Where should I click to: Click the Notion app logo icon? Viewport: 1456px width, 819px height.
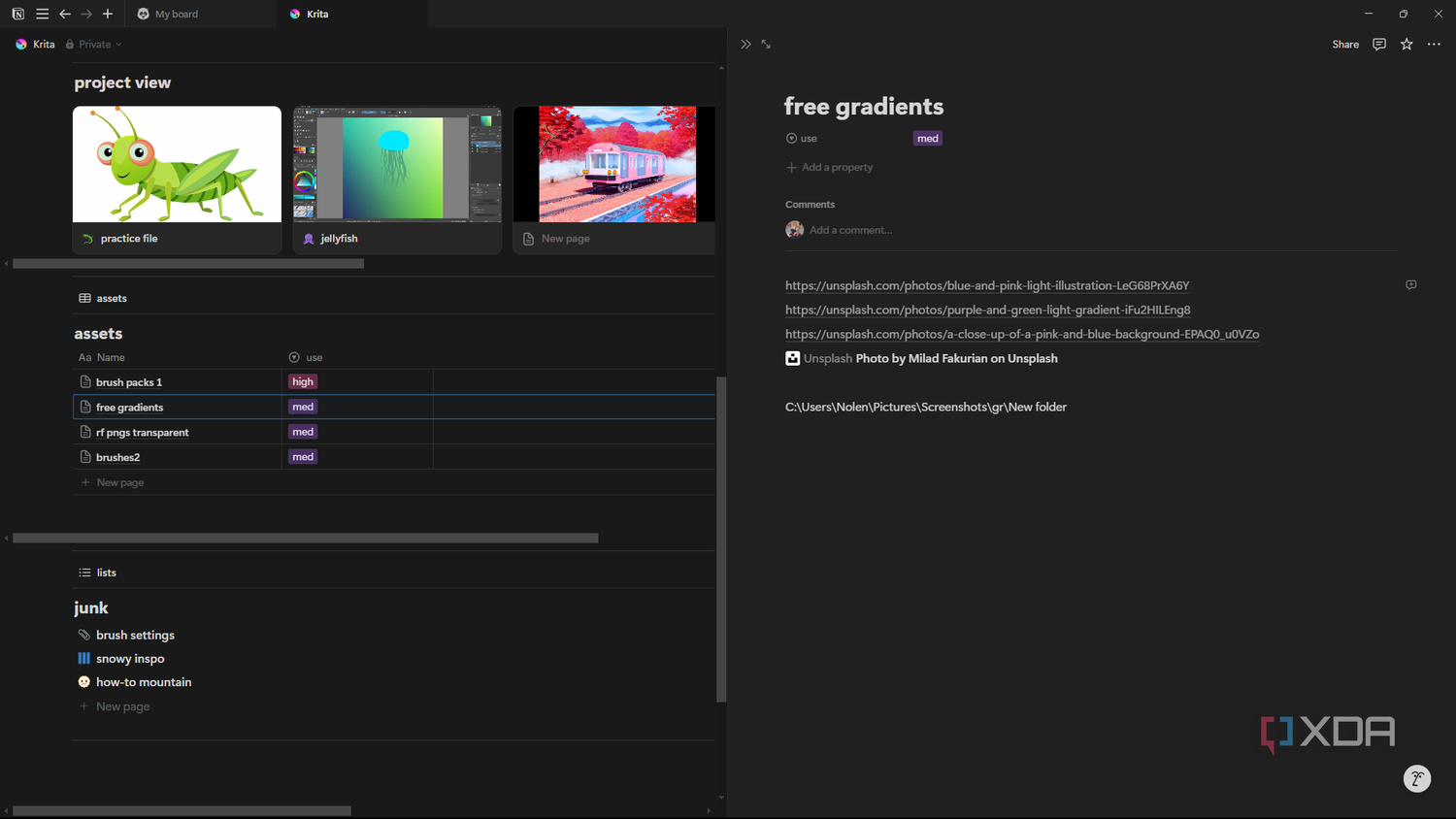17,14
